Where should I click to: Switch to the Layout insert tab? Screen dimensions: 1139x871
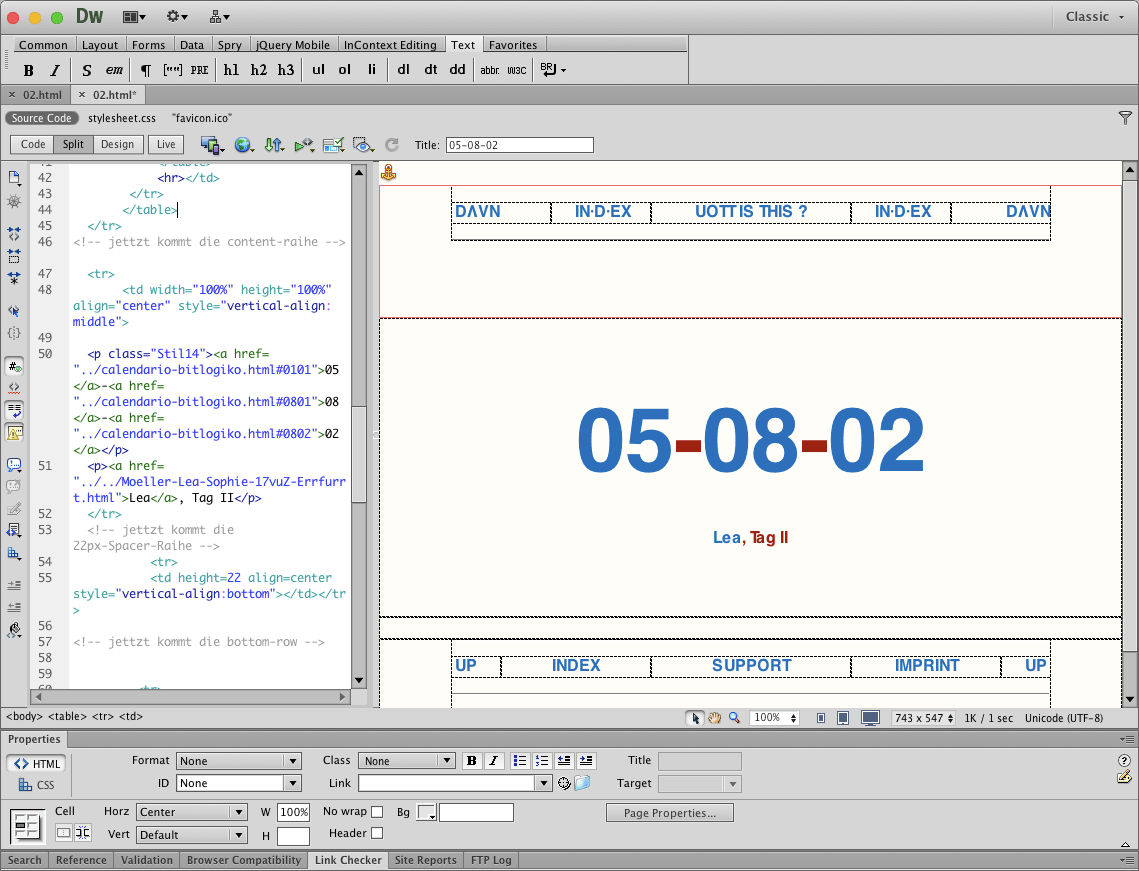click(x=100, y=45)
